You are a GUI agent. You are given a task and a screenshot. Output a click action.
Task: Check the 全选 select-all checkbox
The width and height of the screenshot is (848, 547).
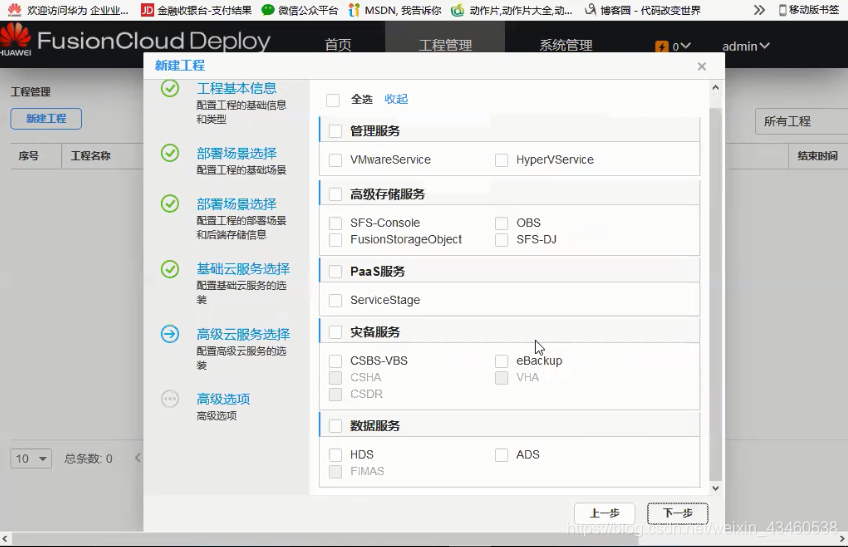333,100
